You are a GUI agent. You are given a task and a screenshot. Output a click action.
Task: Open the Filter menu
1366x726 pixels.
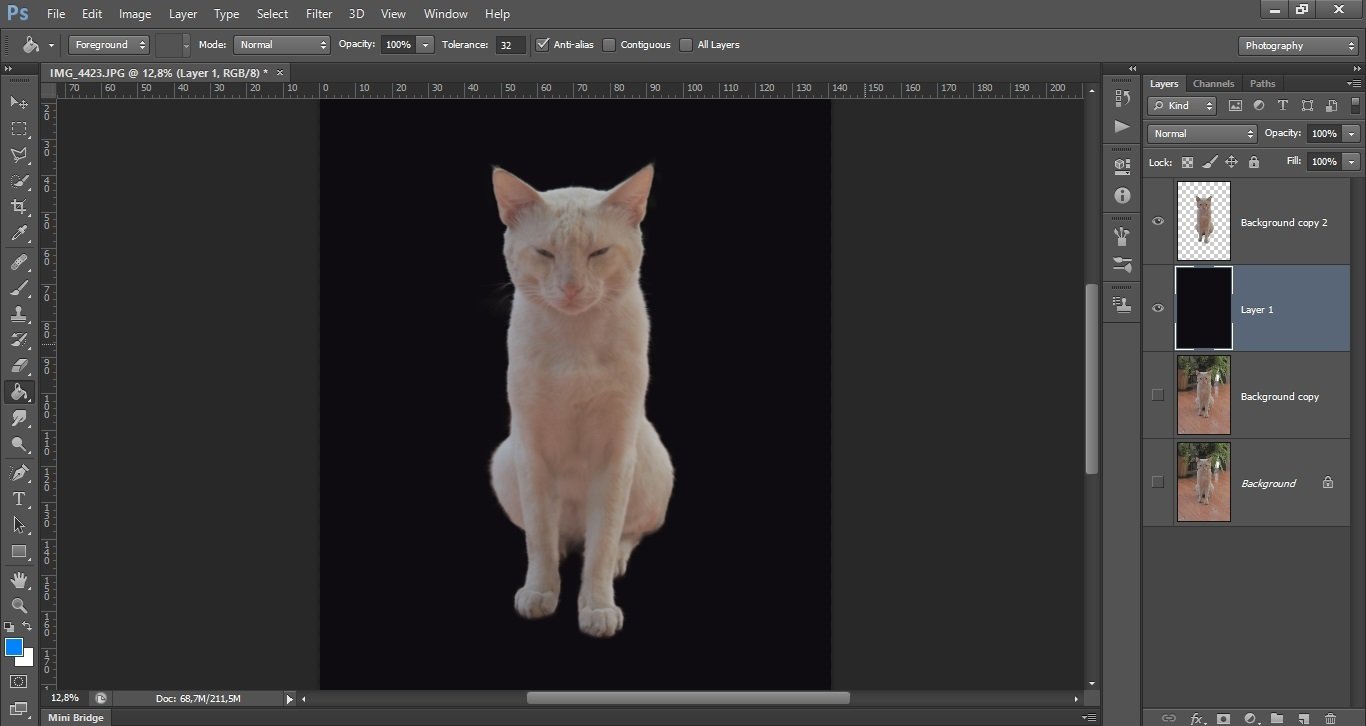319,14
